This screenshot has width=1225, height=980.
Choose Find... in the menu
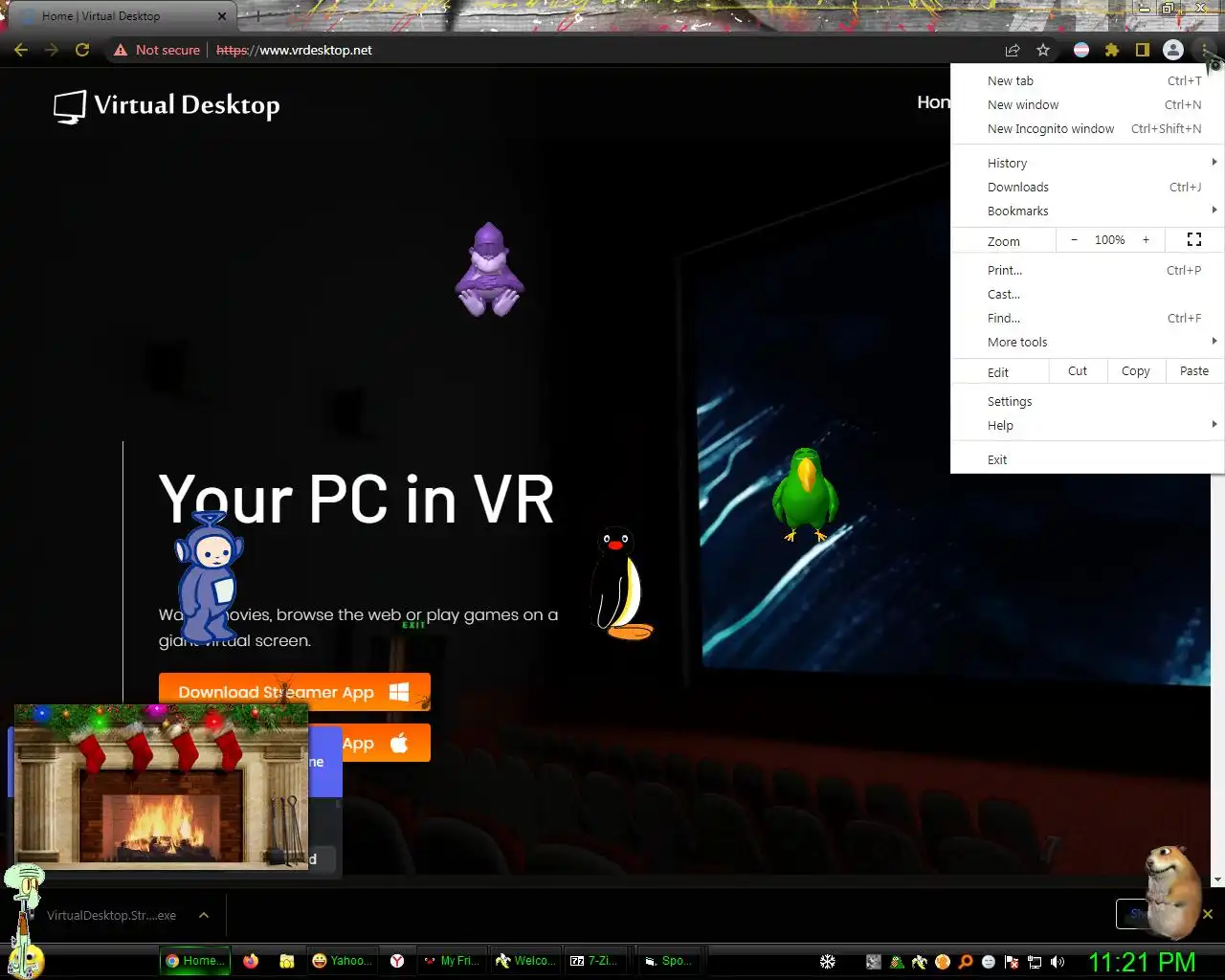click(x=1088, y=319)
